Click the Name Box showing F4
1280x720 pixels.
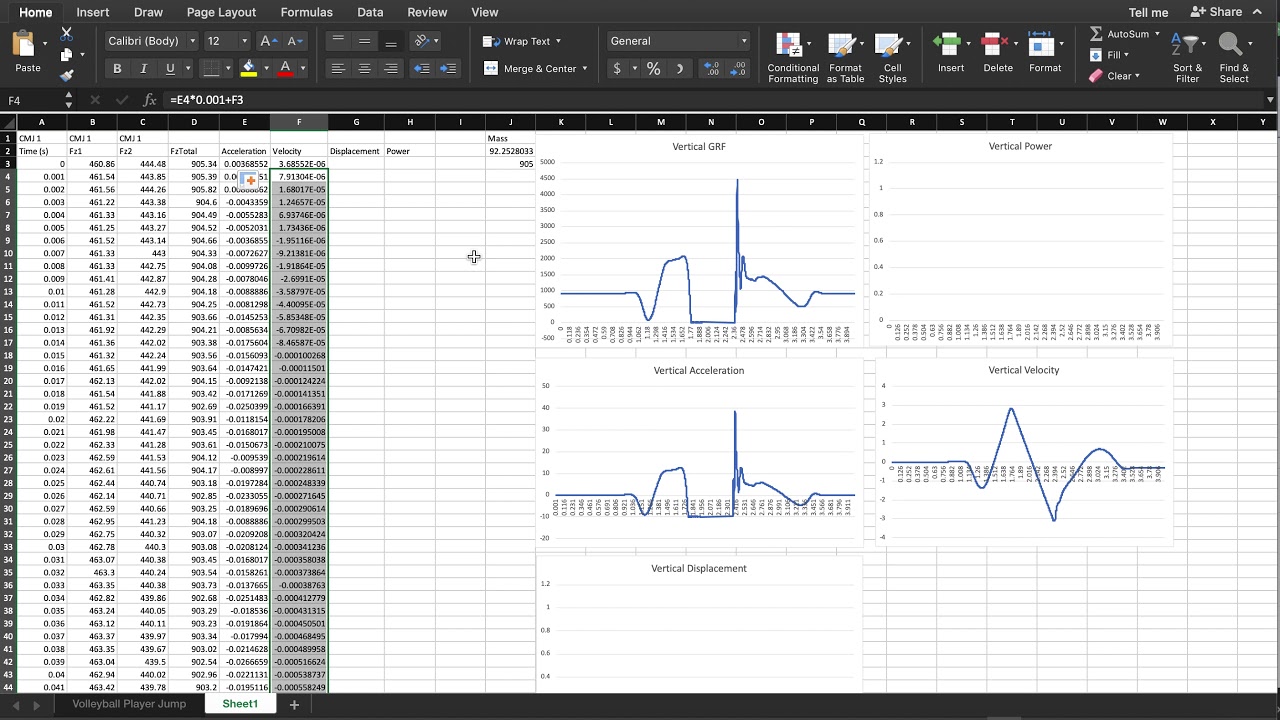(33, 100)
